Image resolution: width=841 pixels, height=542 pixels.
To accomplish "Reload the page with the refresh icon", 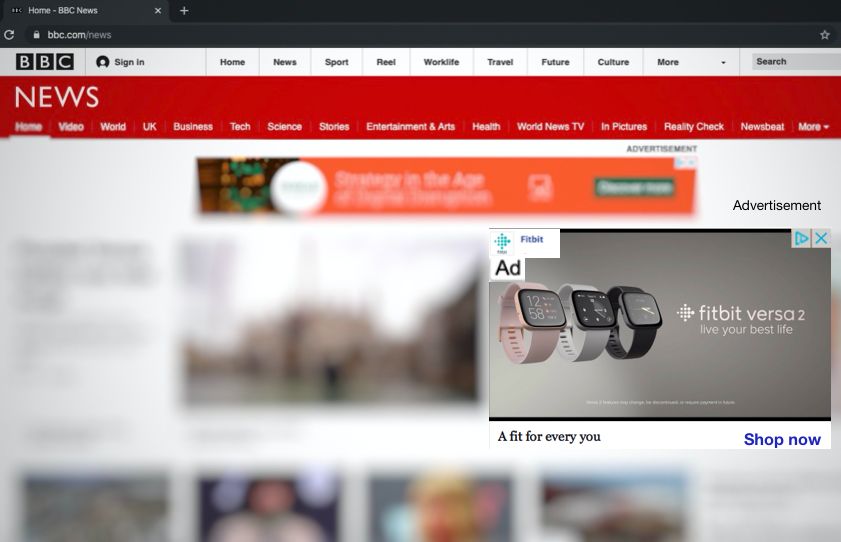I will click(x=9, y=35).
